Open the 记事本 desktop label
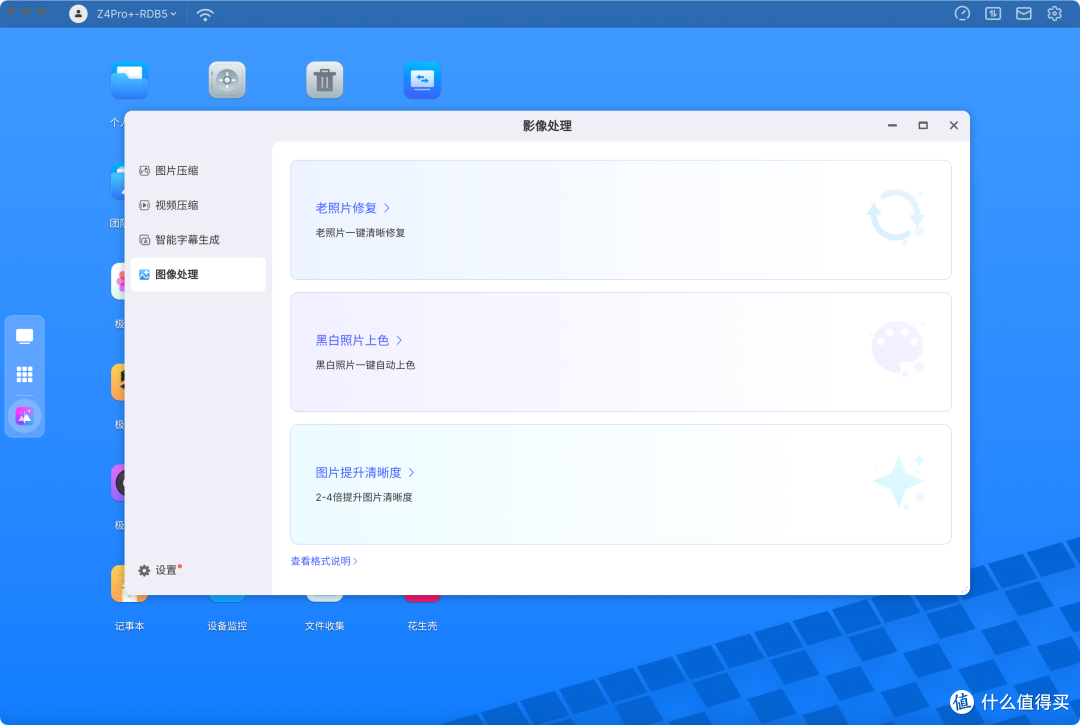 [129, 626]
